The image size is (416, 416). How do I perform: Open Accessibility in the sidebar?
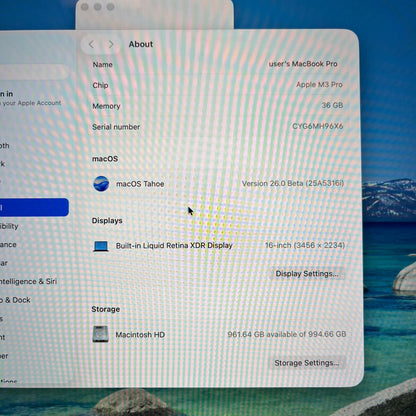(9, 226)
